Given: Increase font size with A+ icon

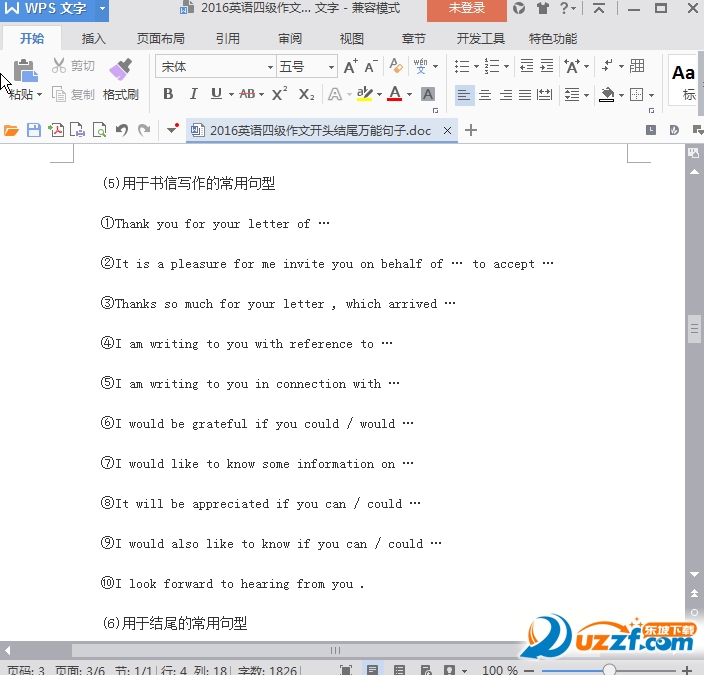Looking at the screenshot, I should [350, 66].
